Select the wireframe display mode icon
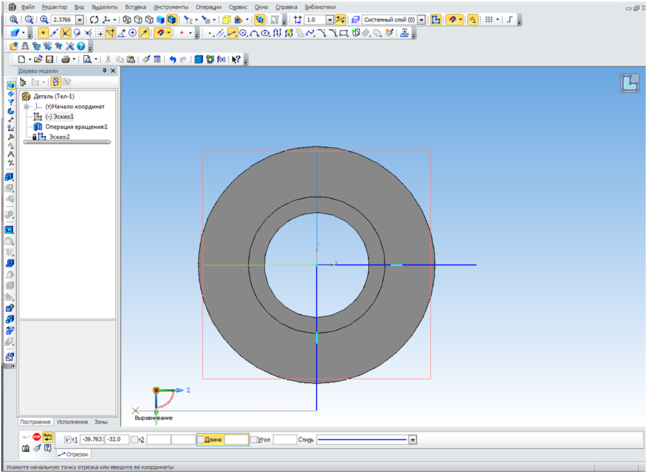 coord(127,19)
